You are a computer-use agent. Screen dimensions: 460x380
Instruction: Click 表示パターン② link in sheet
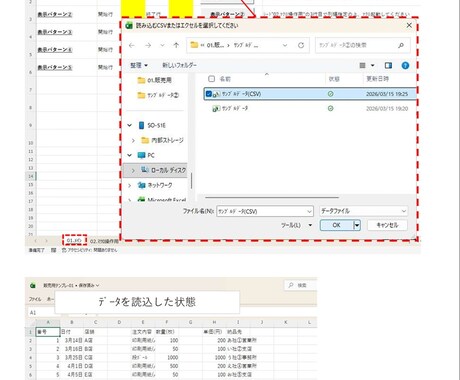[x=55, y=14]
